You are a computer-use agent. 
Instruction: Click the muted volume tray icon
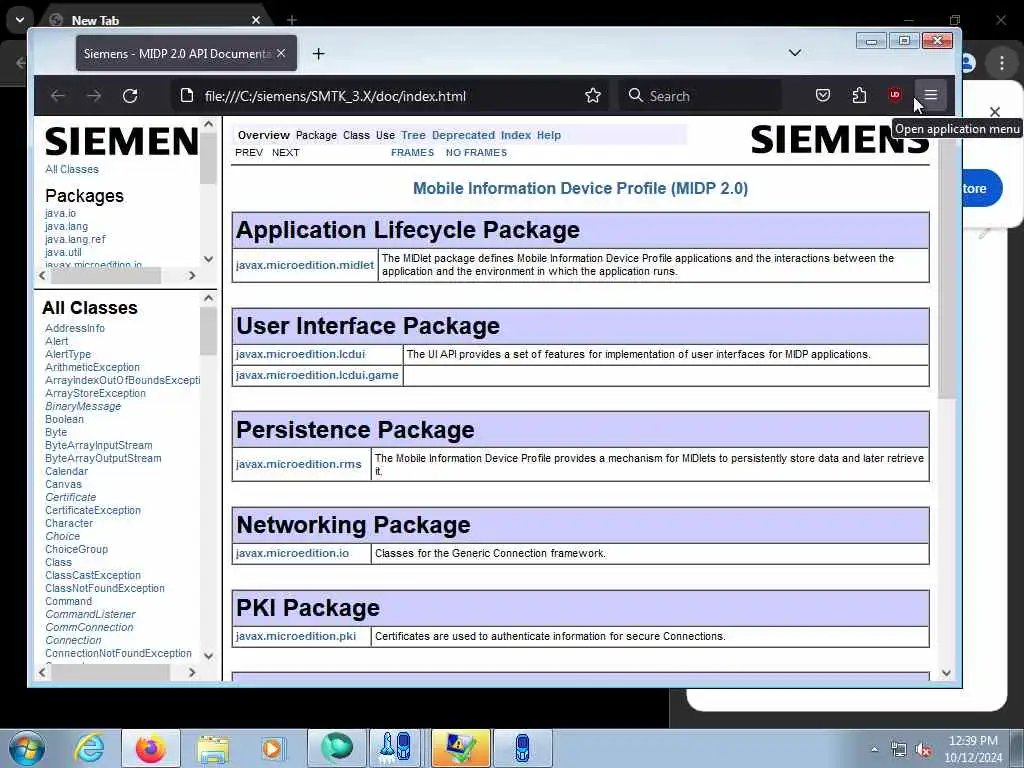[923, 750]
